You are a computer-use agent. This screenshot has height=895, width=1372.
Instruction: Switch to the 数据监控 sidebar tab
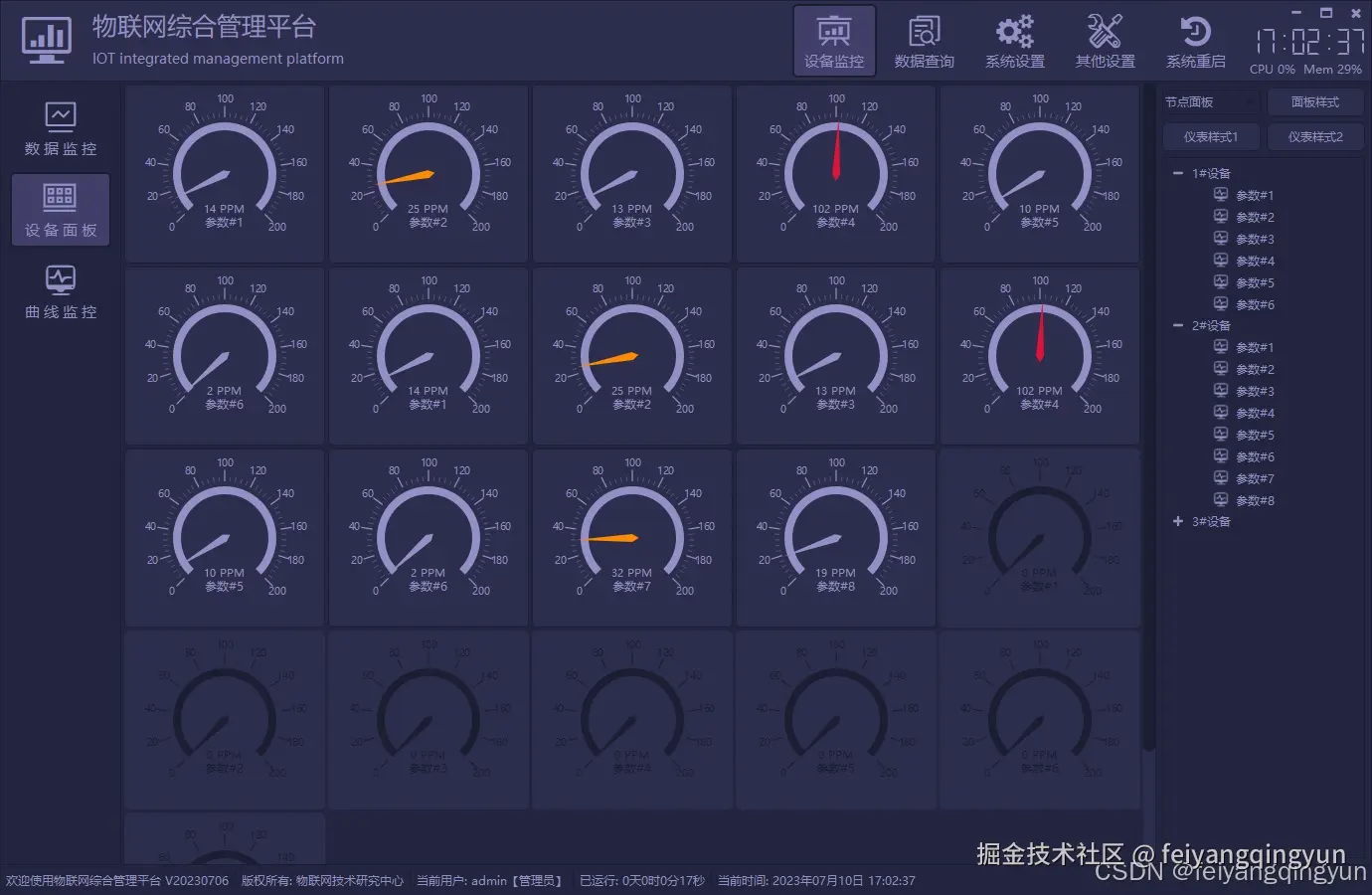[x=61, y=129]
